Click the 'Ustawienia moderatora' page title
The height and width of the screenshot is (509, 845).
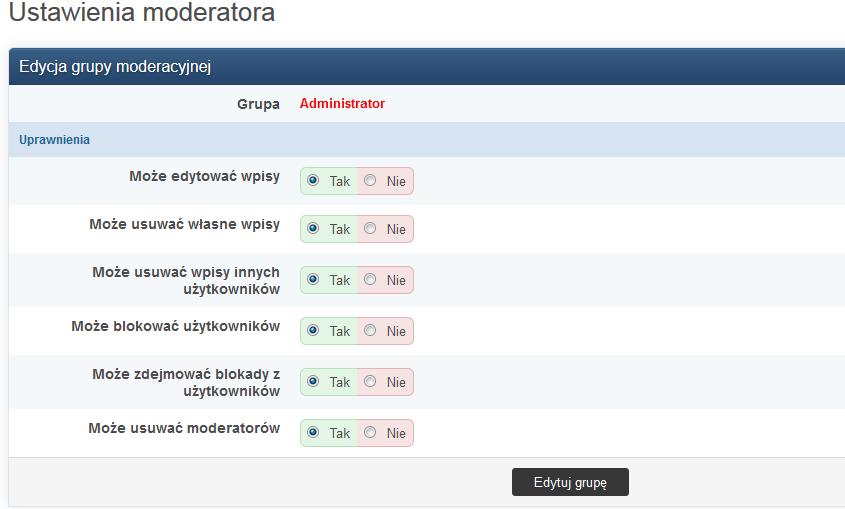click(141, 14)
